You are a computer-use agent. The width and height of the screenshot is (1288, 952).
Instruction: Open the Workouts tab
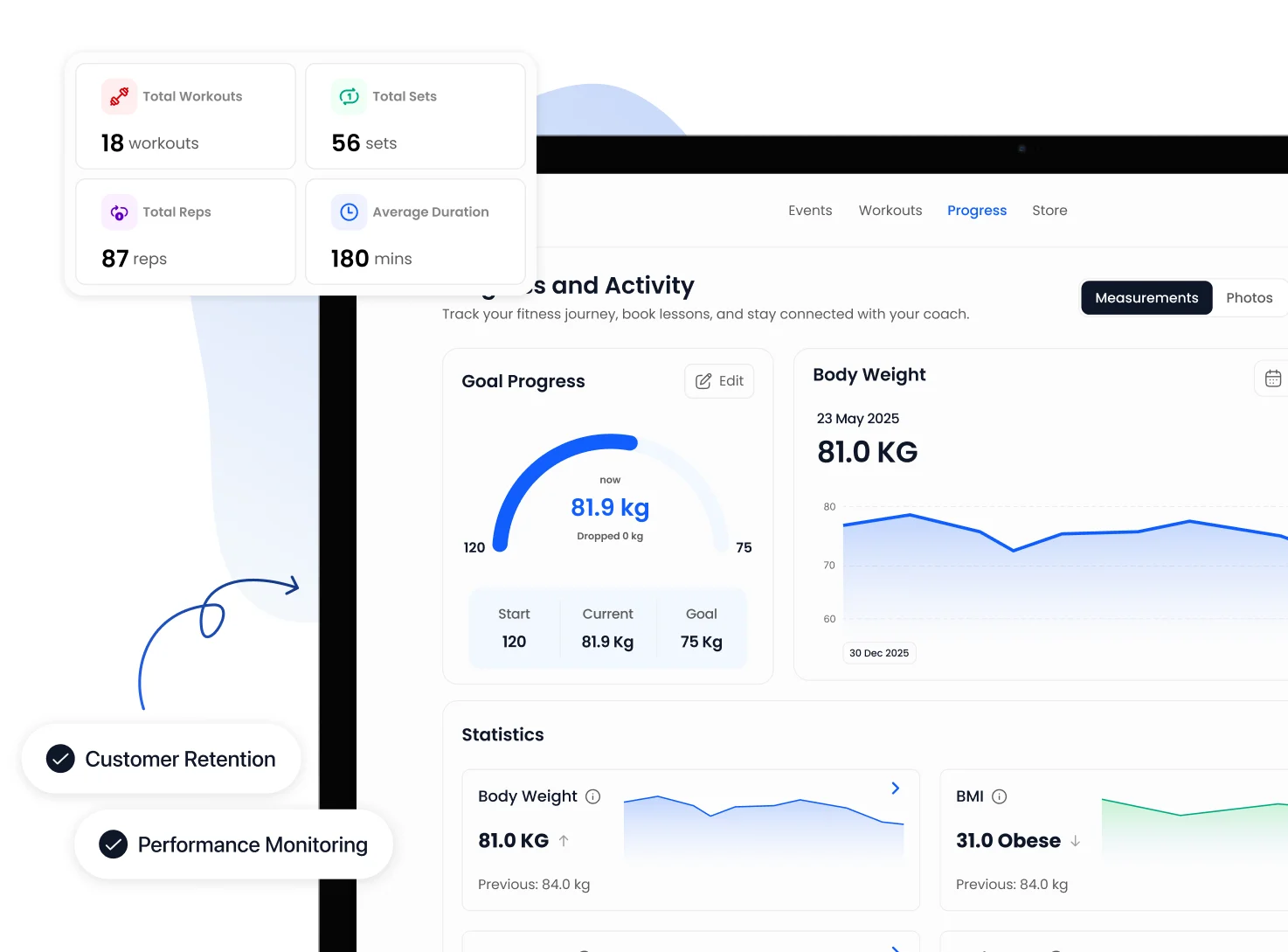(x=890, y=211)
